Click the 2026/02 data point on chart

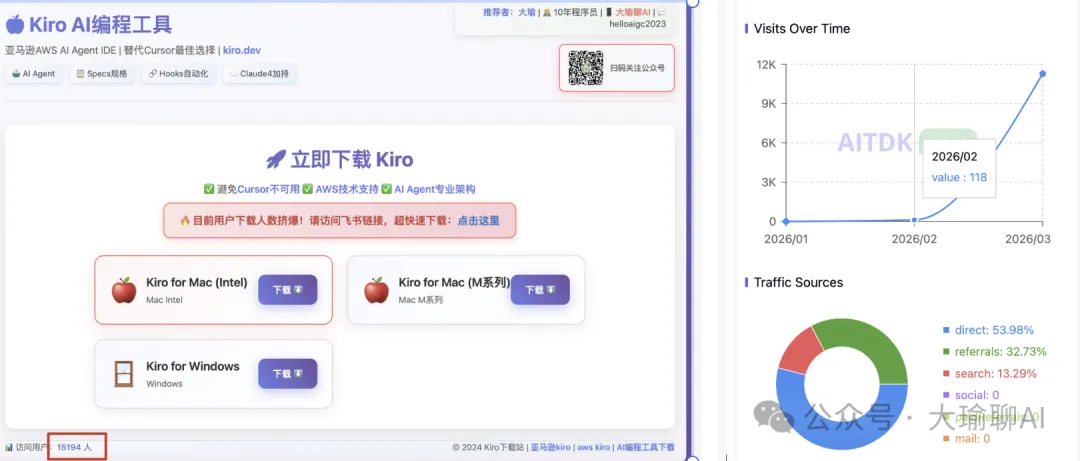coord(915,220)
